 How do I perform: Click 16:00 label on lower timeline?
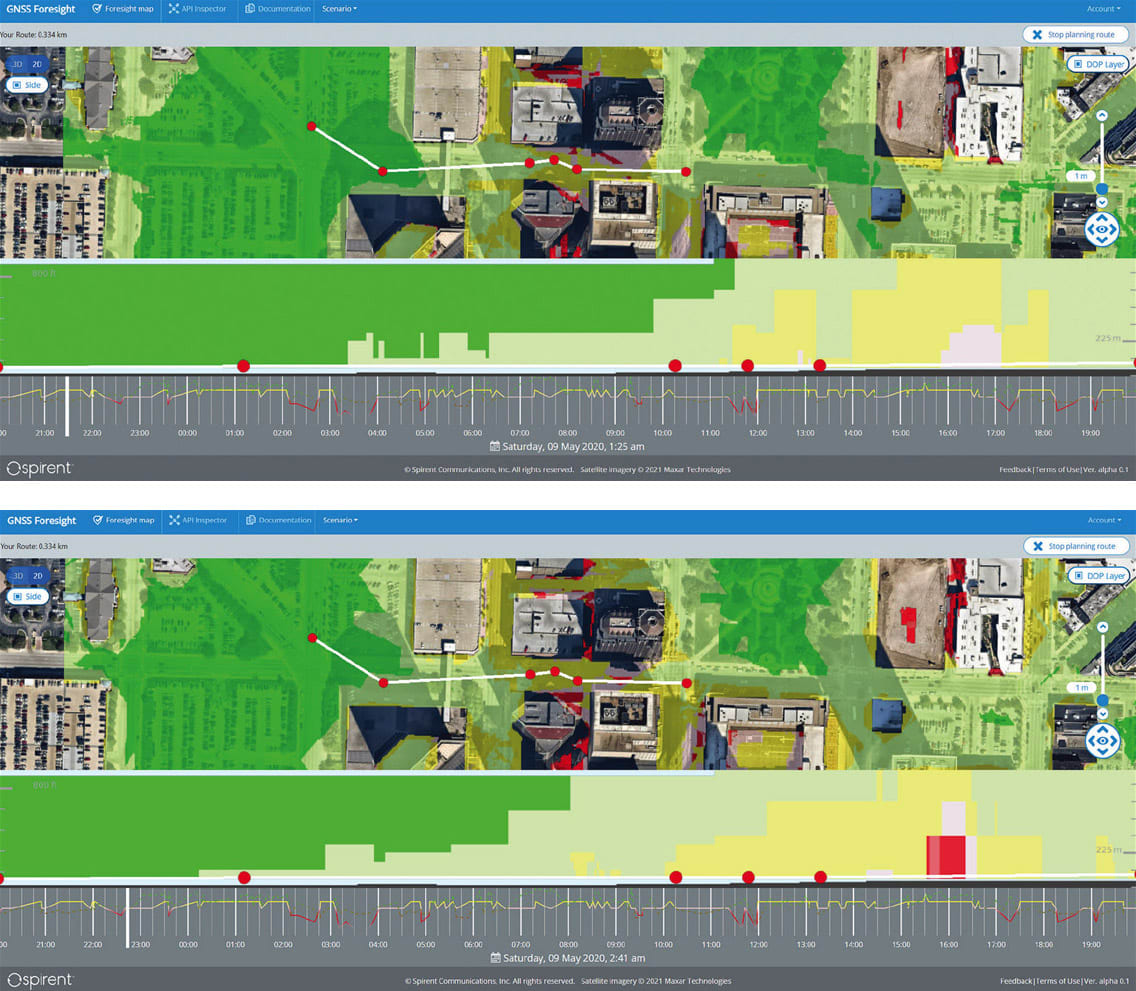pyautogui.click(x=948, y=945)
